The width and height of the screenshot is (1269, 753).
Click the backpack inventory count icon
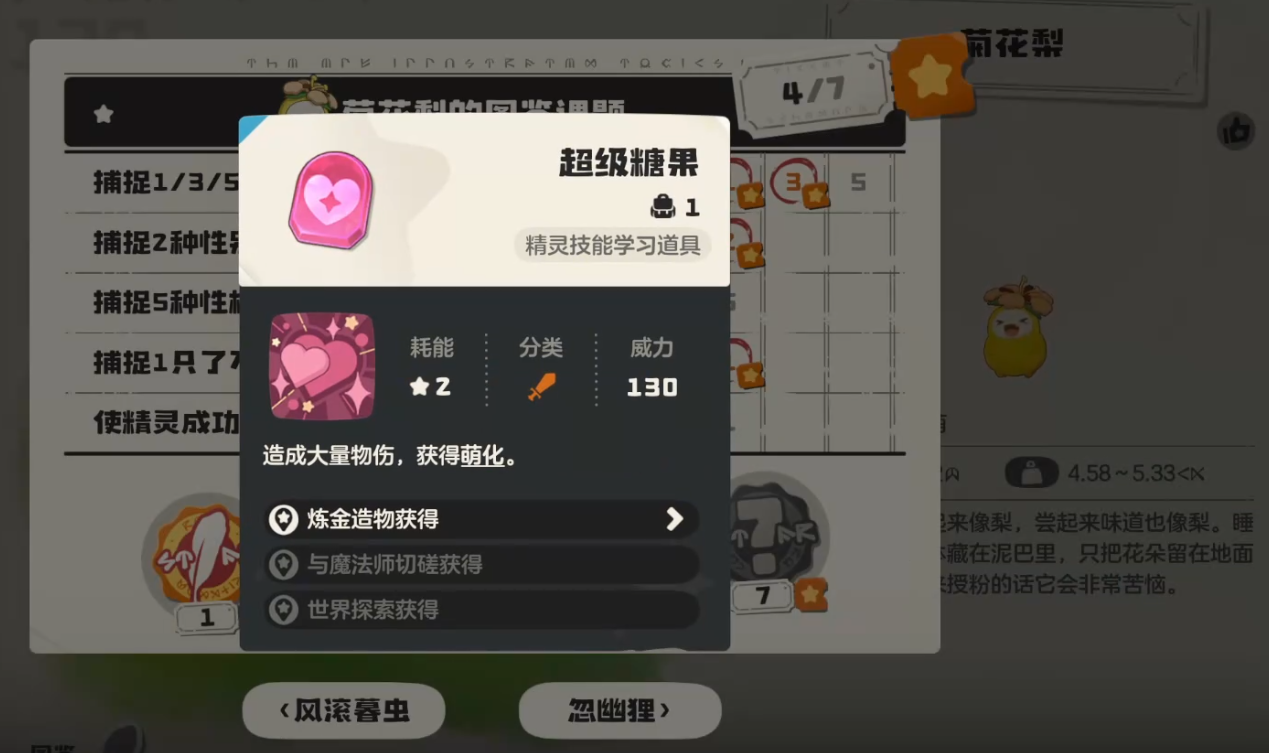coord(662,207)
